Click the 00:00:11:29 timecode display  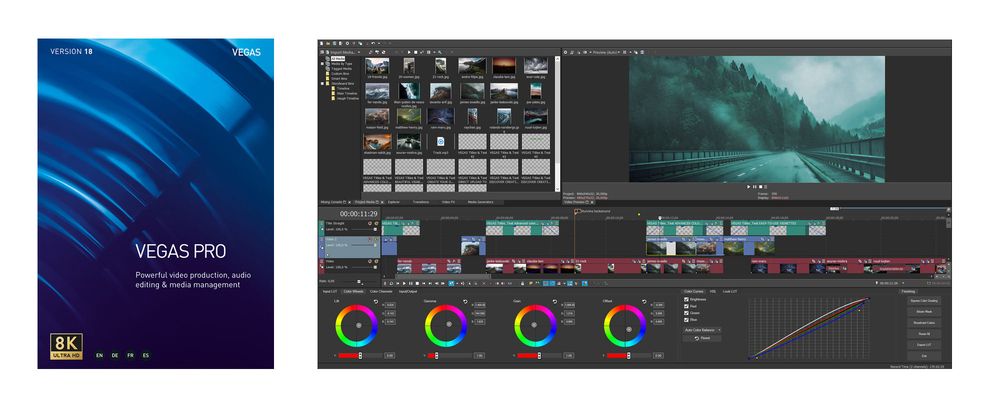358,214
